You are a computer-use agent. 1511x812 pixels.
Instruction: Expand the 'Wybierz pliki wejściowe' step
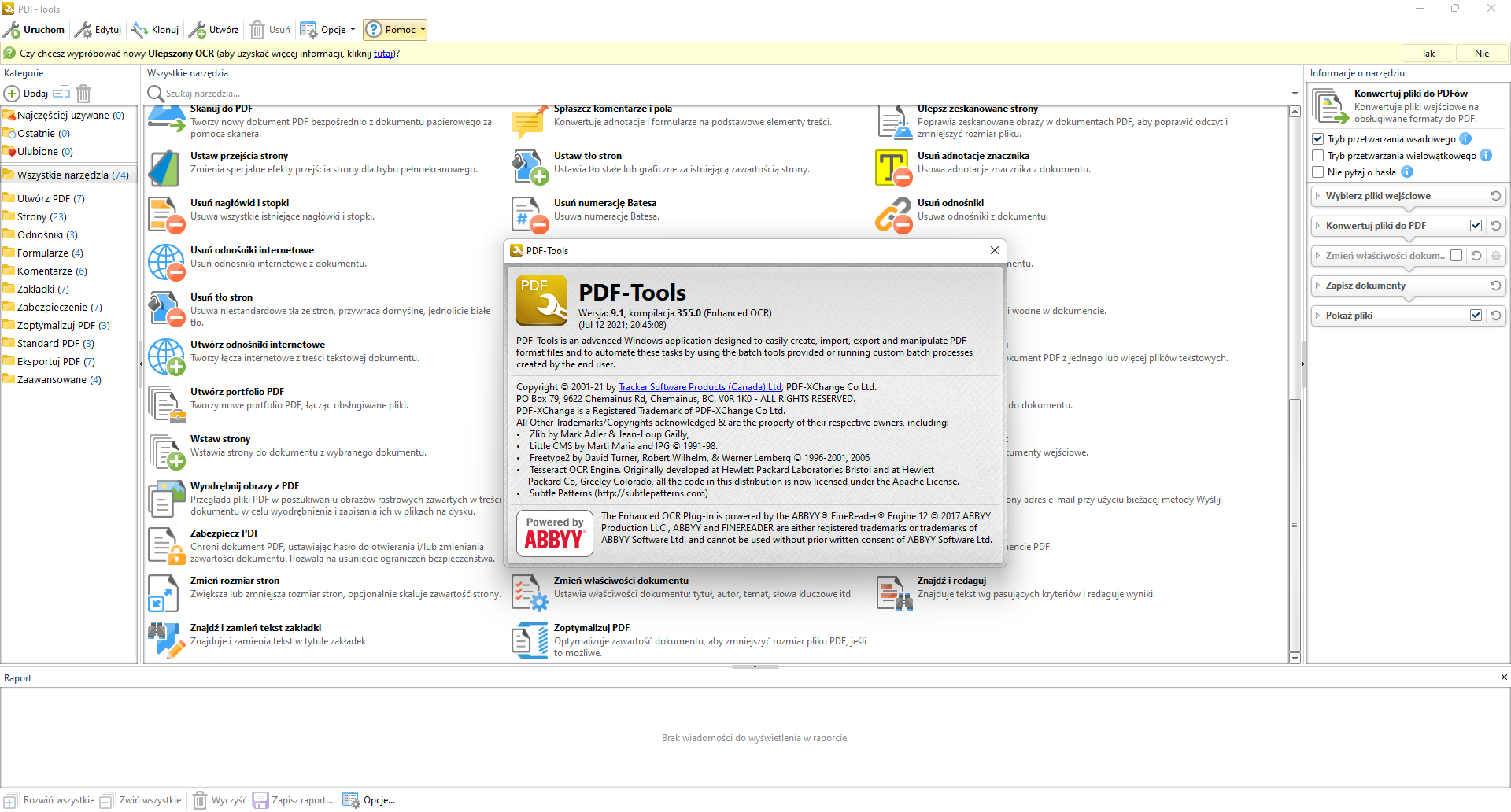1317,196
